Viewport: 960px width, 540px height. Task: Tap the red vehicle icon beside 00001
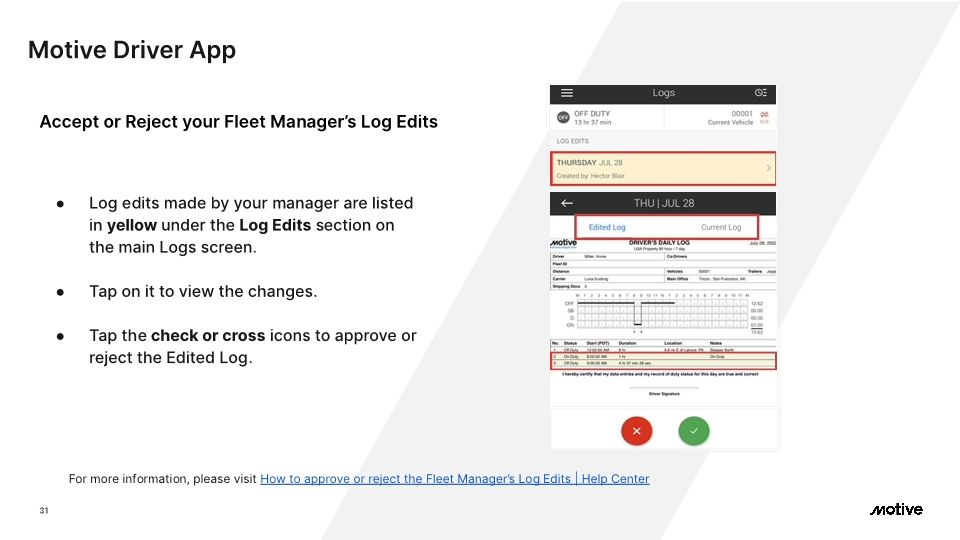[x=764, y=114]
